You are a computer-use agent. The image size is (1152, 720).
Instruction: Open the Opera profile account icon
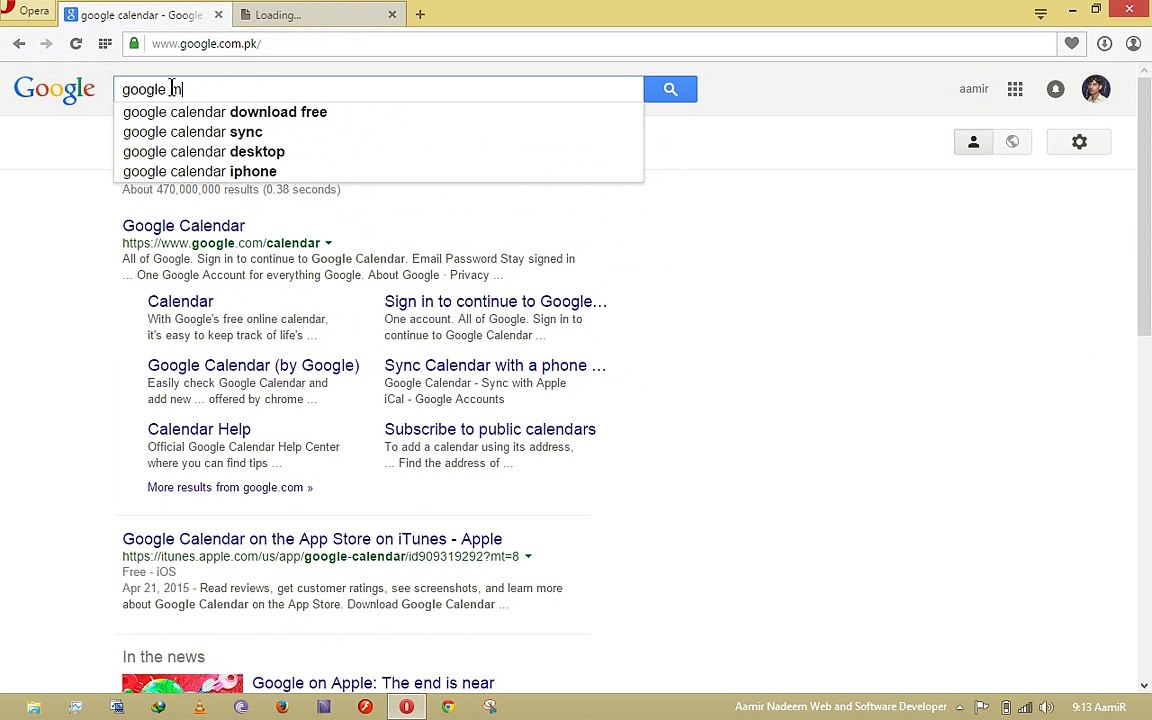click(1134, 44)
